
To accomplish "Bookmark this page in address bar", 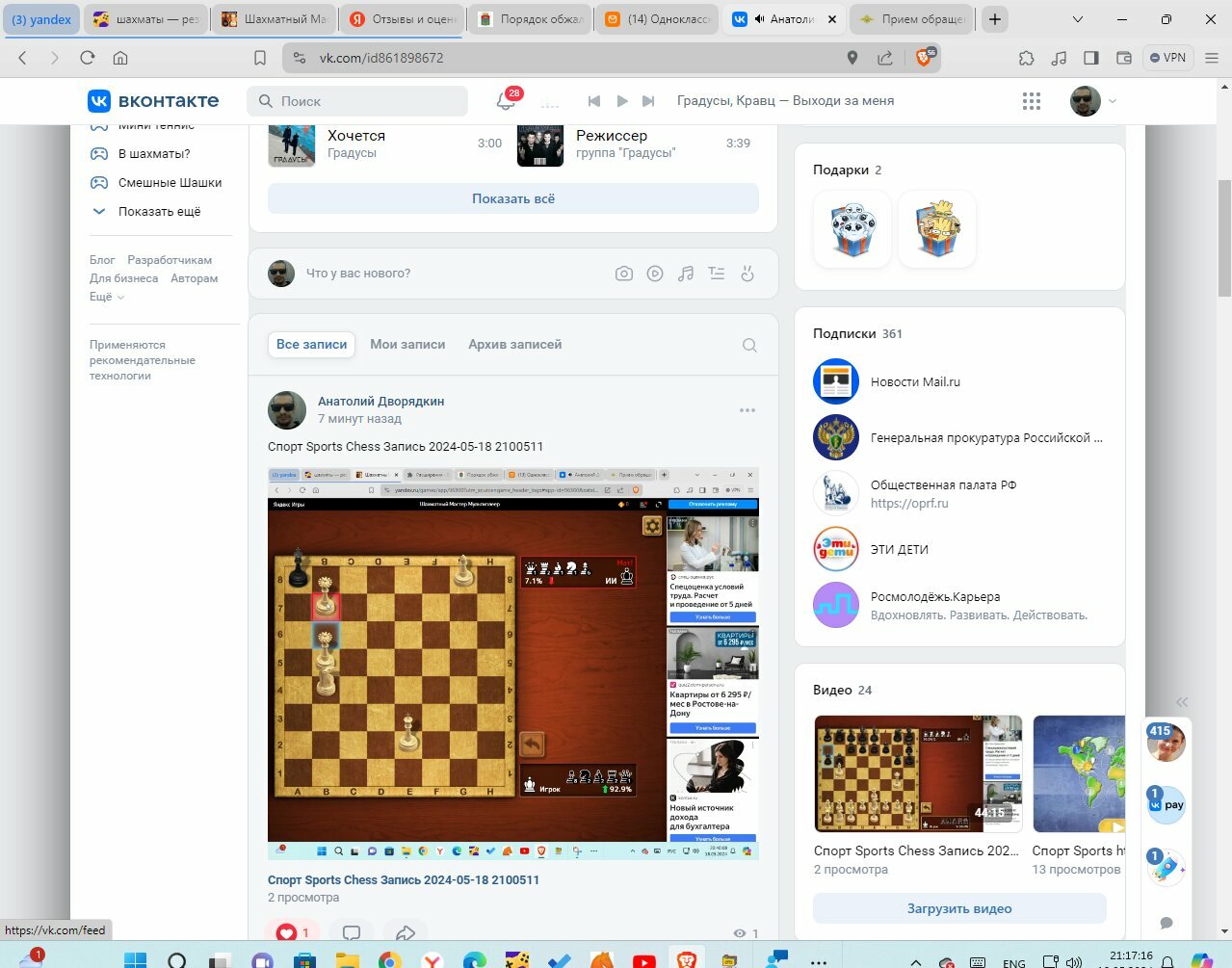I will pos(260,58).
